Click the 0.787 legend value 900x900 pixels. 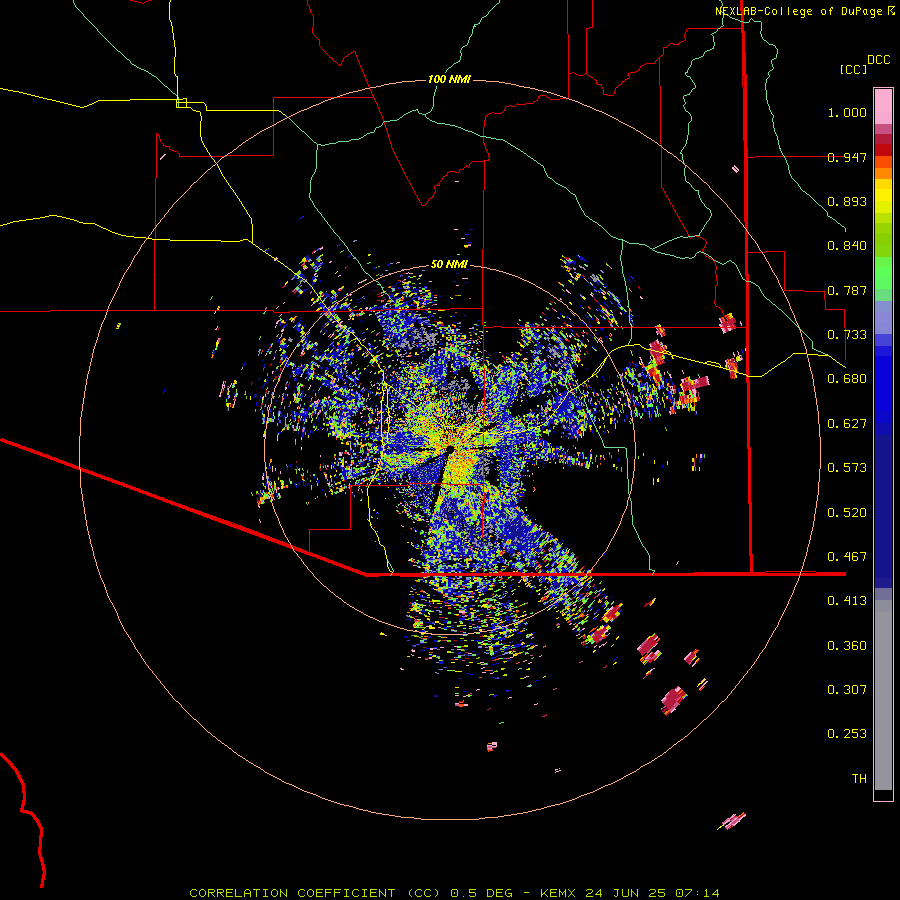click(x=847, y=290)
